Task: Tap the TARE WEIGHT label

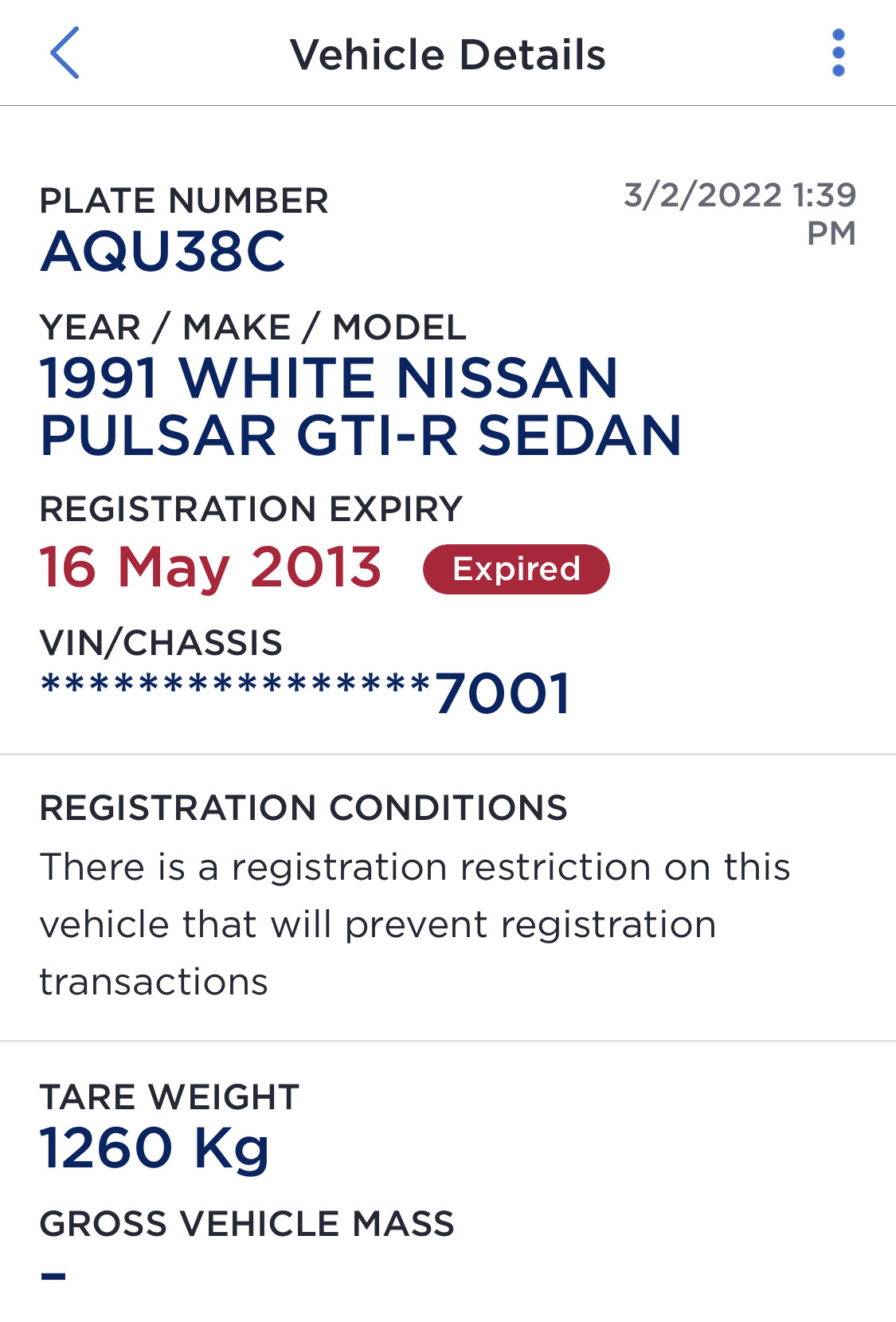Action: (170, 1097)
